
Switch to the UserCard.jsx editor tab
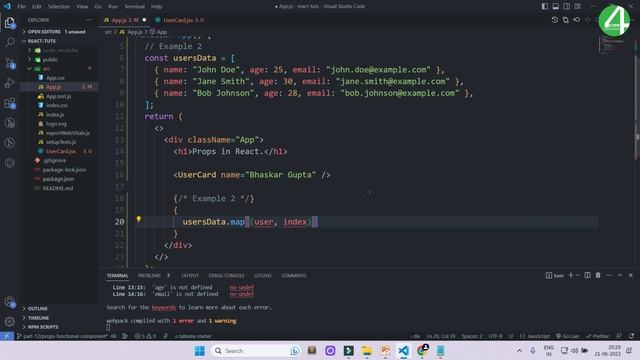click(x=180, y=20)
